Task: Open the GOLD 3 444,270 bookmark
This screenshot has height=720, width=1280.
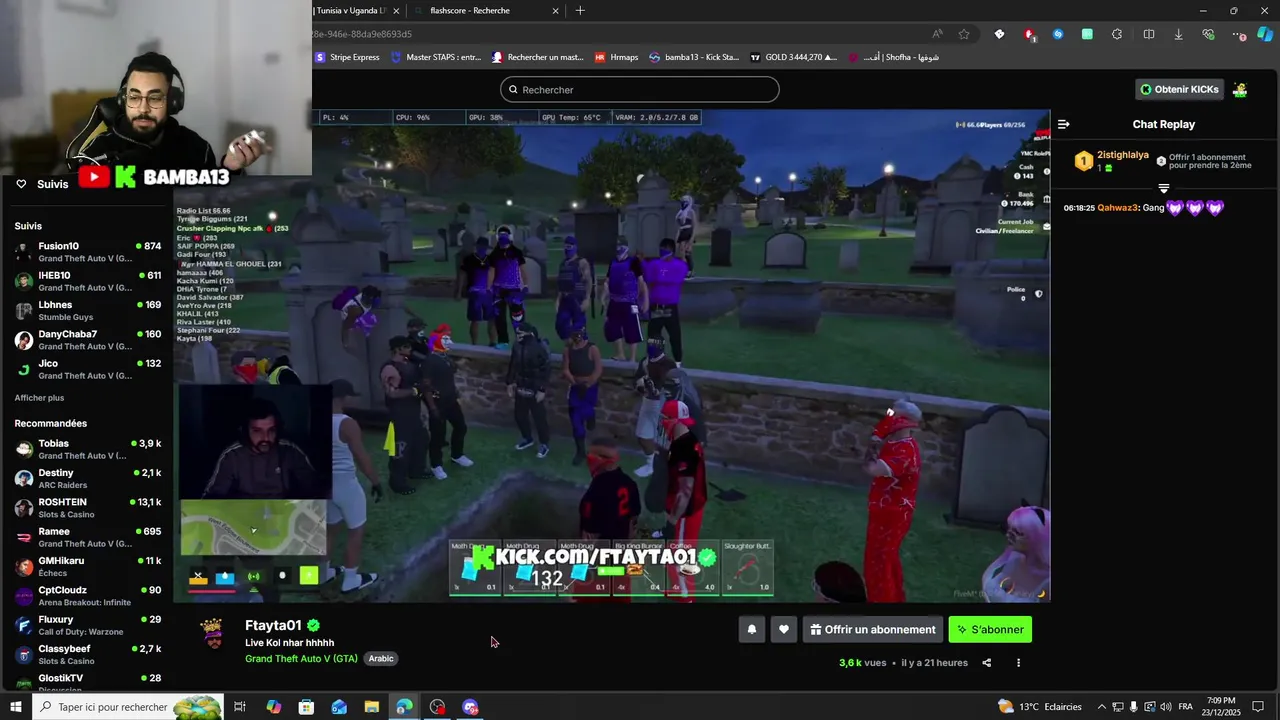Action: click(x=794, y=57)
